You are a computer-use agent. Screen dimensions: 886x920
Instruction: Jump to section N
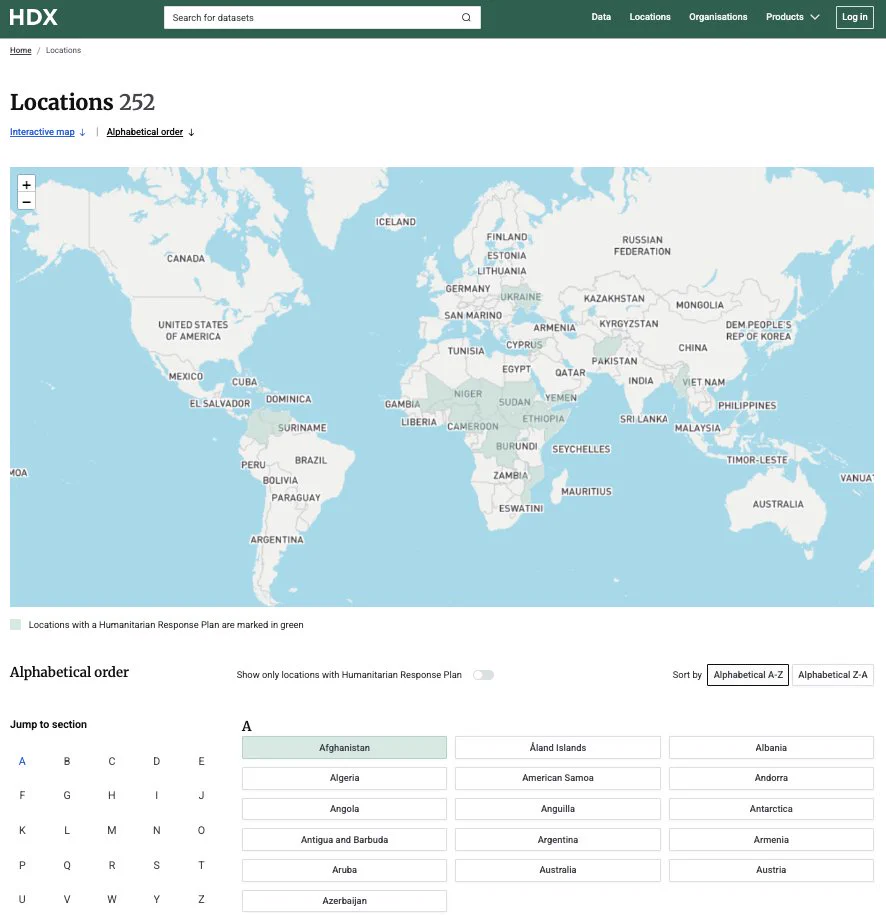[x=157, y=830]
